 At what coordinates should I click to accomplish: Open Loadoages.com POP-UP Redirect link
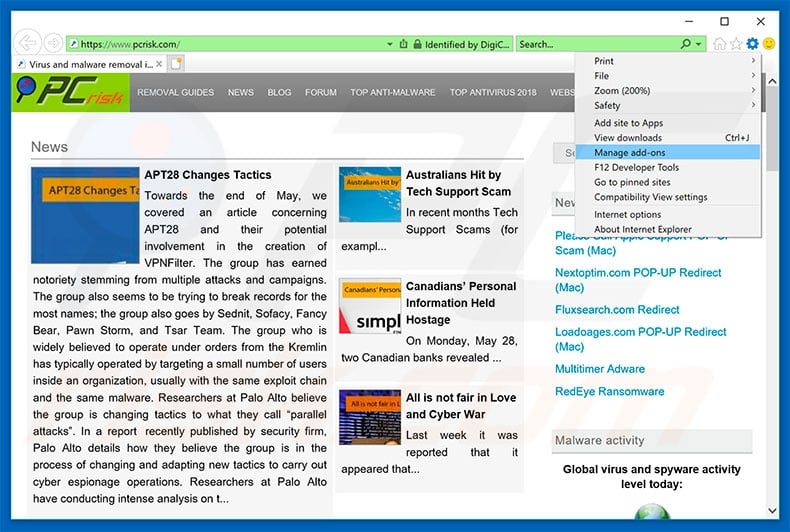coord(640,339)
